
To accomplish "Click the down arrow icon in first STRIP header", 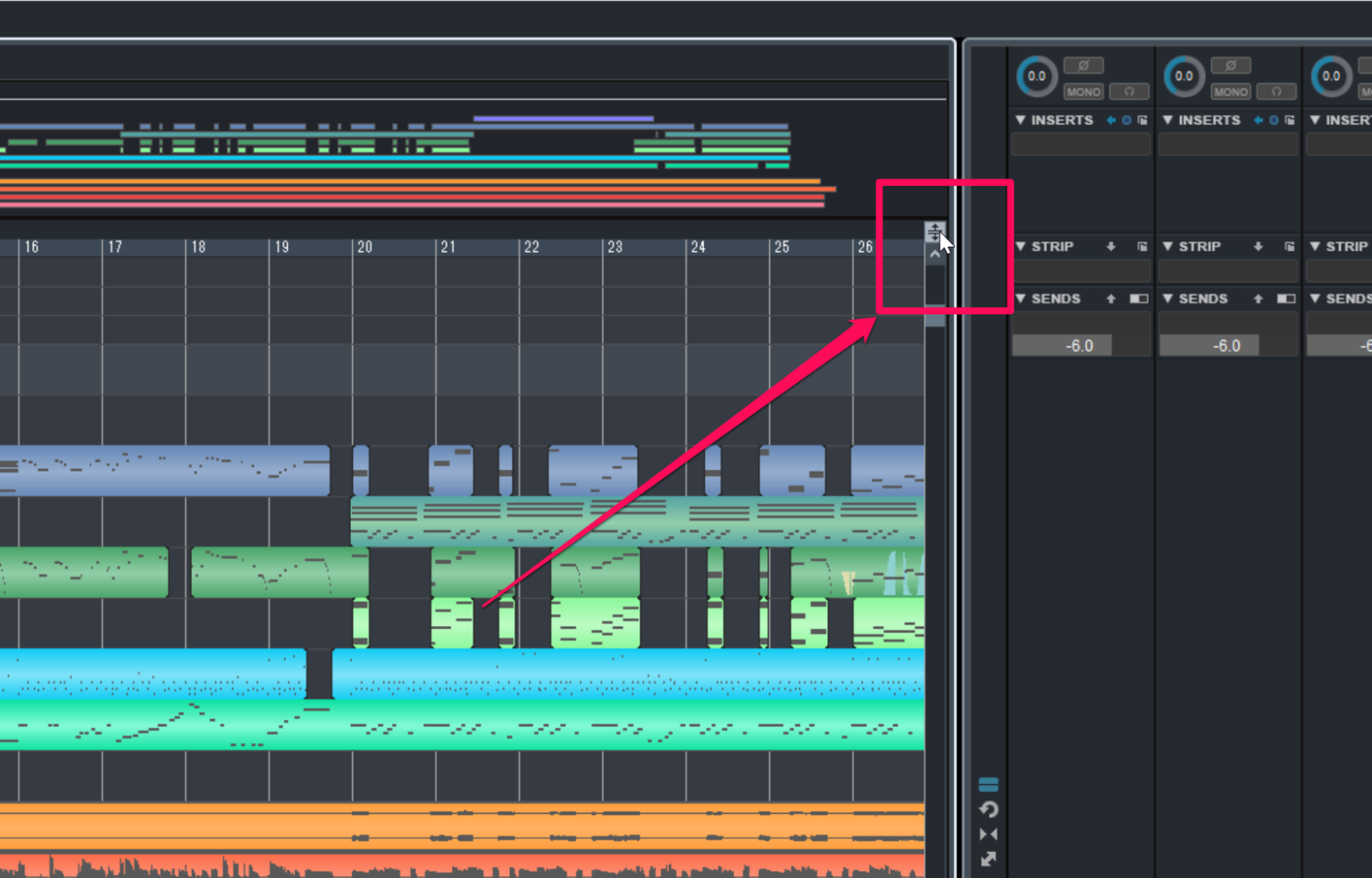I will (1111, 247).
